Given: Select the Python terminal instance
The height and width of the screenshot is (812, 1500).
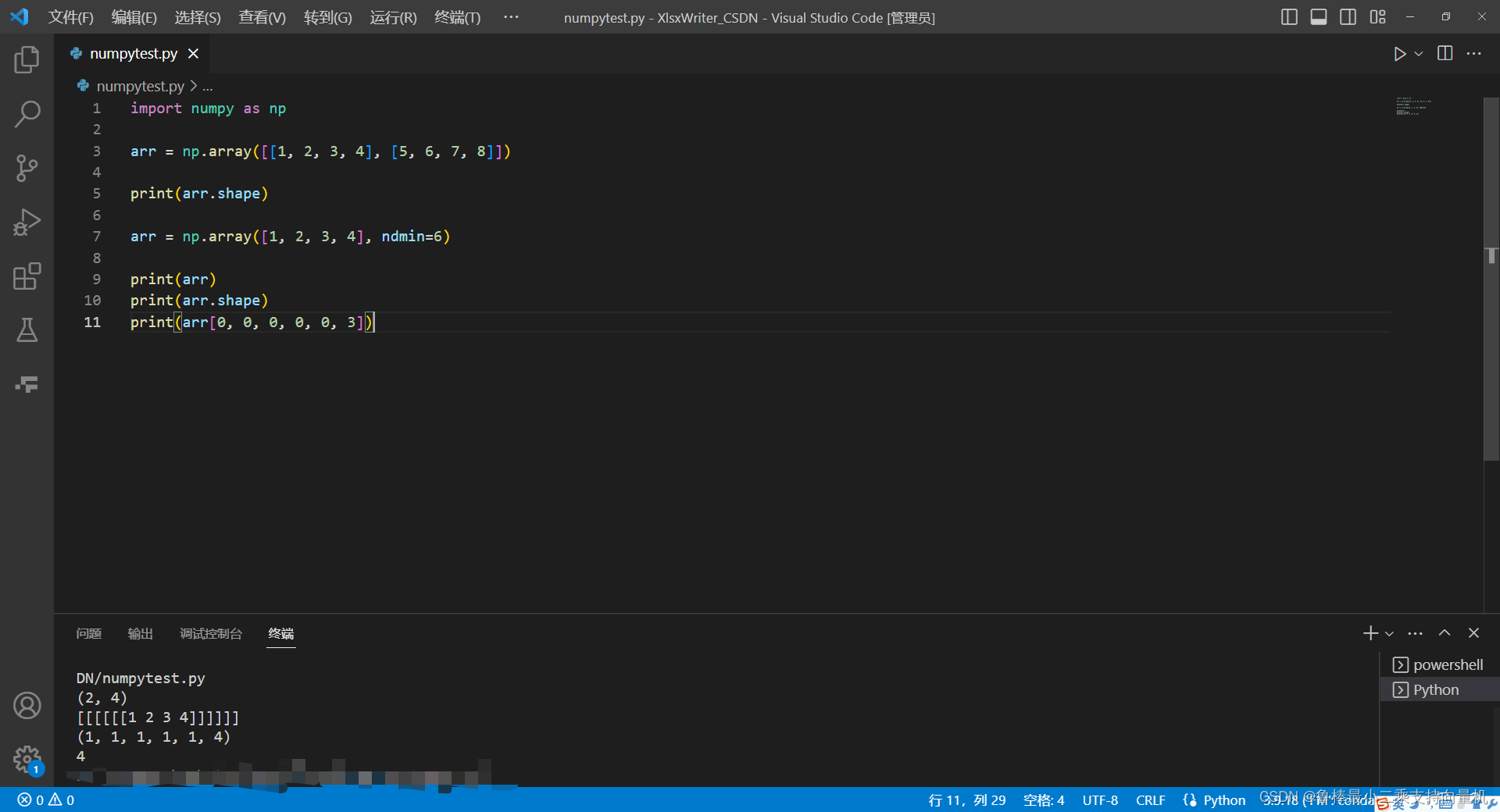Looking at the screenshot, I should pyautogui.click(x=1439, y=689).
